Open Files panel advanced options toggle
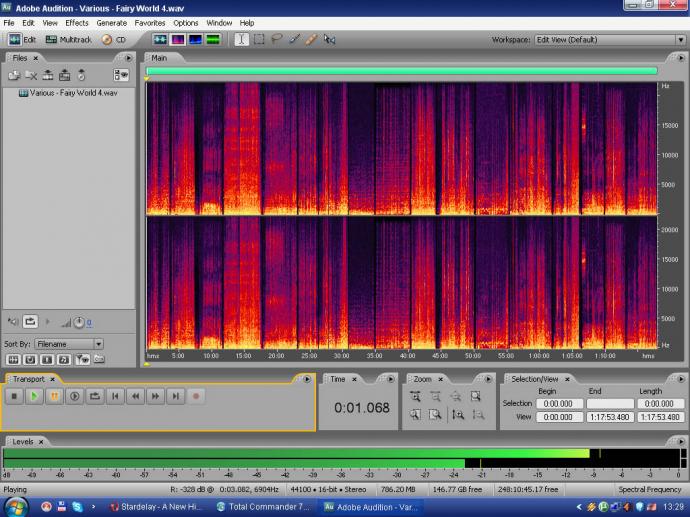The image size is (690, 517). 121,75
